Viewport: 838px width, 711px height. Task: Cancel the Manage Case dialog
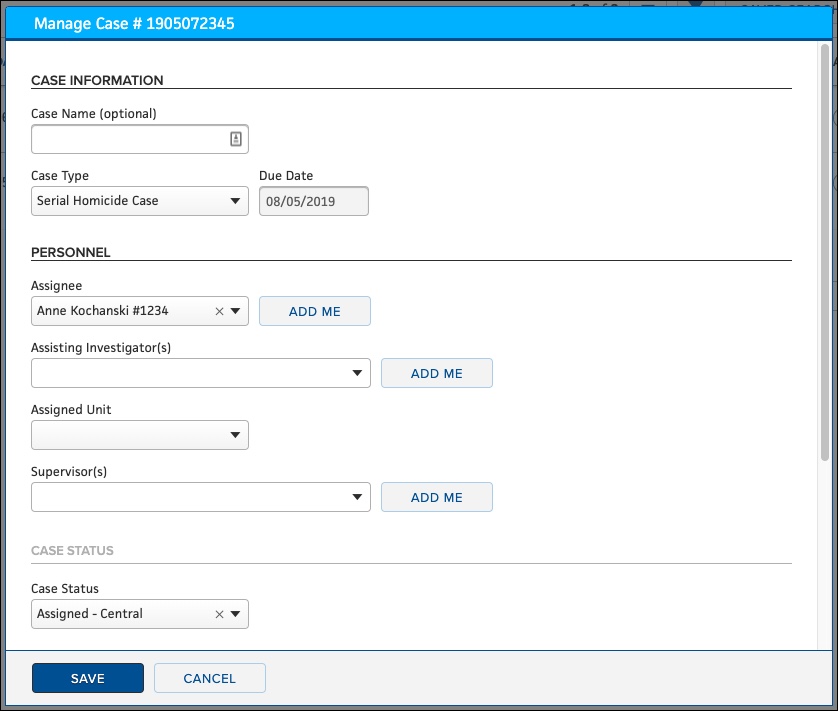(210, 678)
